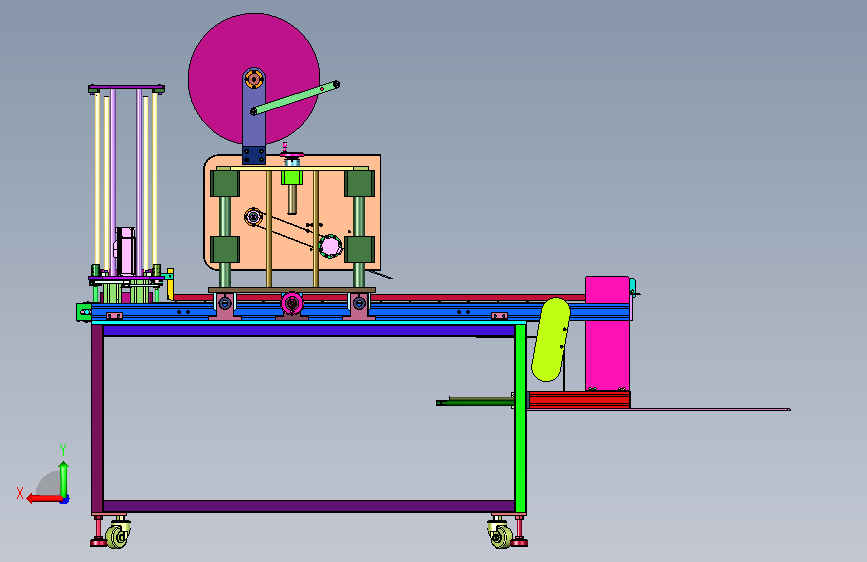Select the green end bracket at left rail end

(83, 312)
